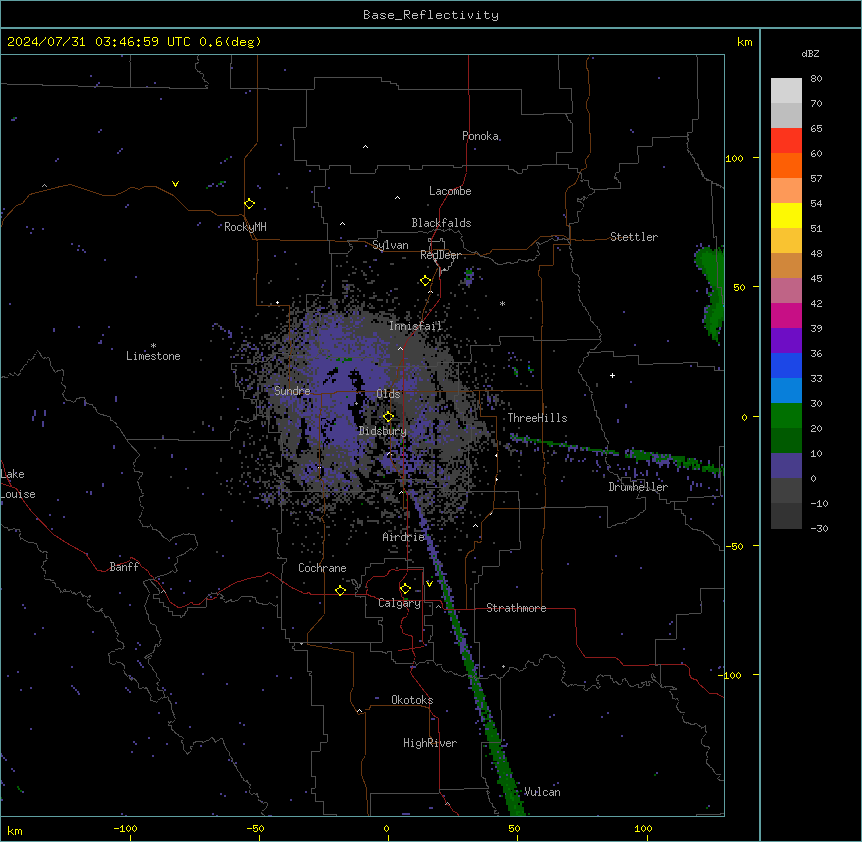The width and height of the screenshot is (862, 842).
Task: Click the Ponoka label
Action: click(480, 136)
